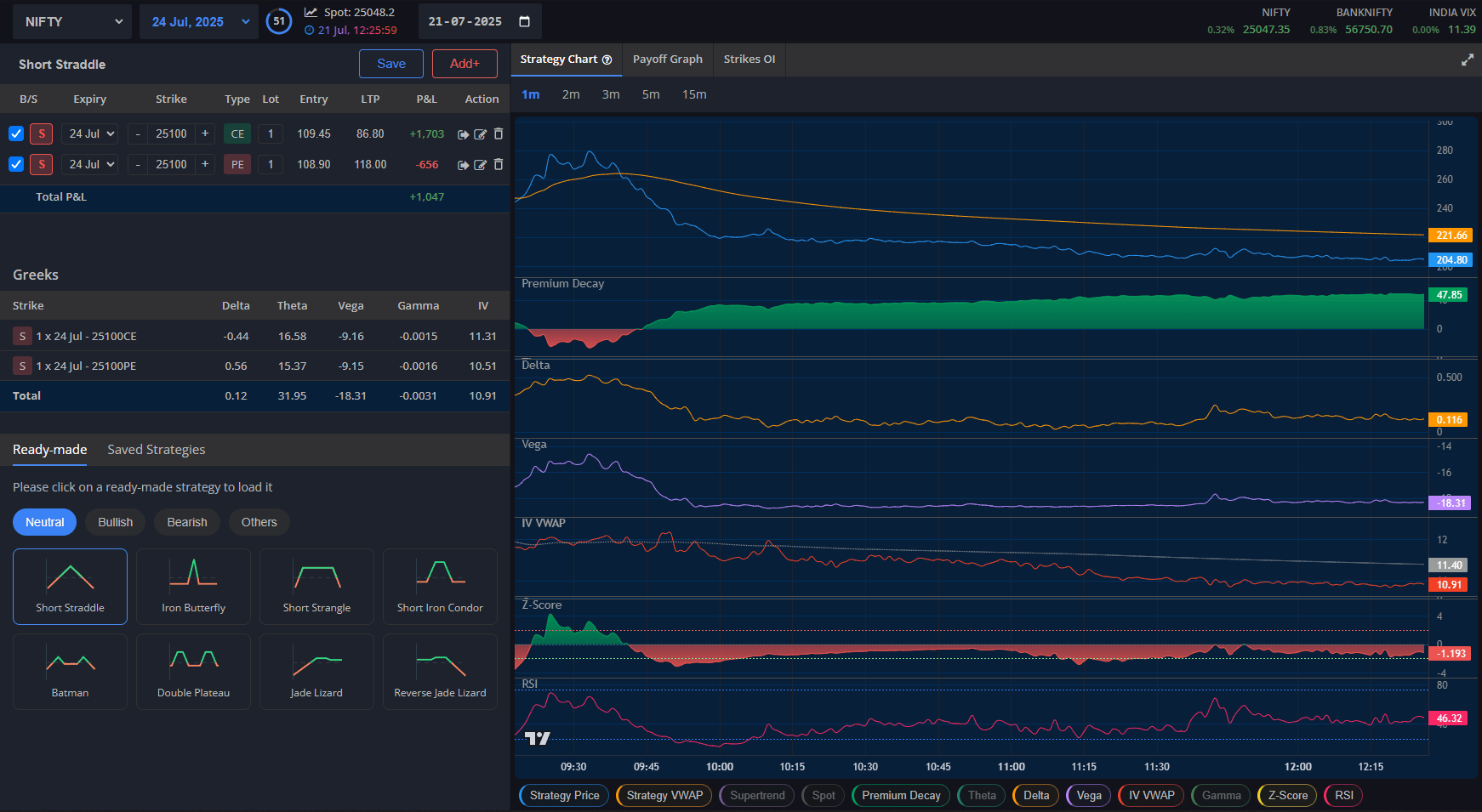Delete the 25100 CE leg with the trash icon
The image size is (1482, 812).
coord(499,133)
